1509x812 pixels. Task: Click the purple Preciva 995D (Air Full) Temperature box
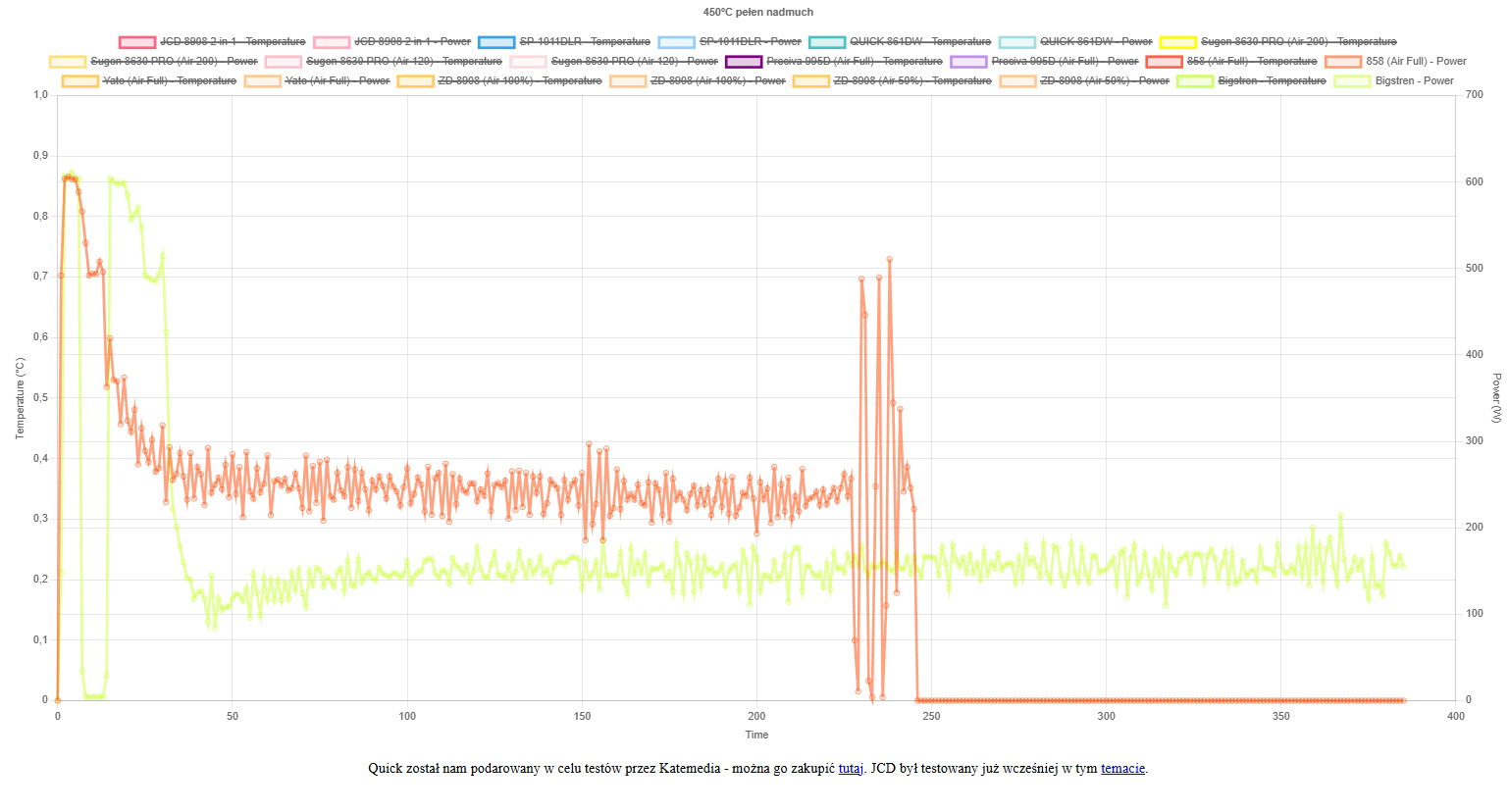[744, 62]
